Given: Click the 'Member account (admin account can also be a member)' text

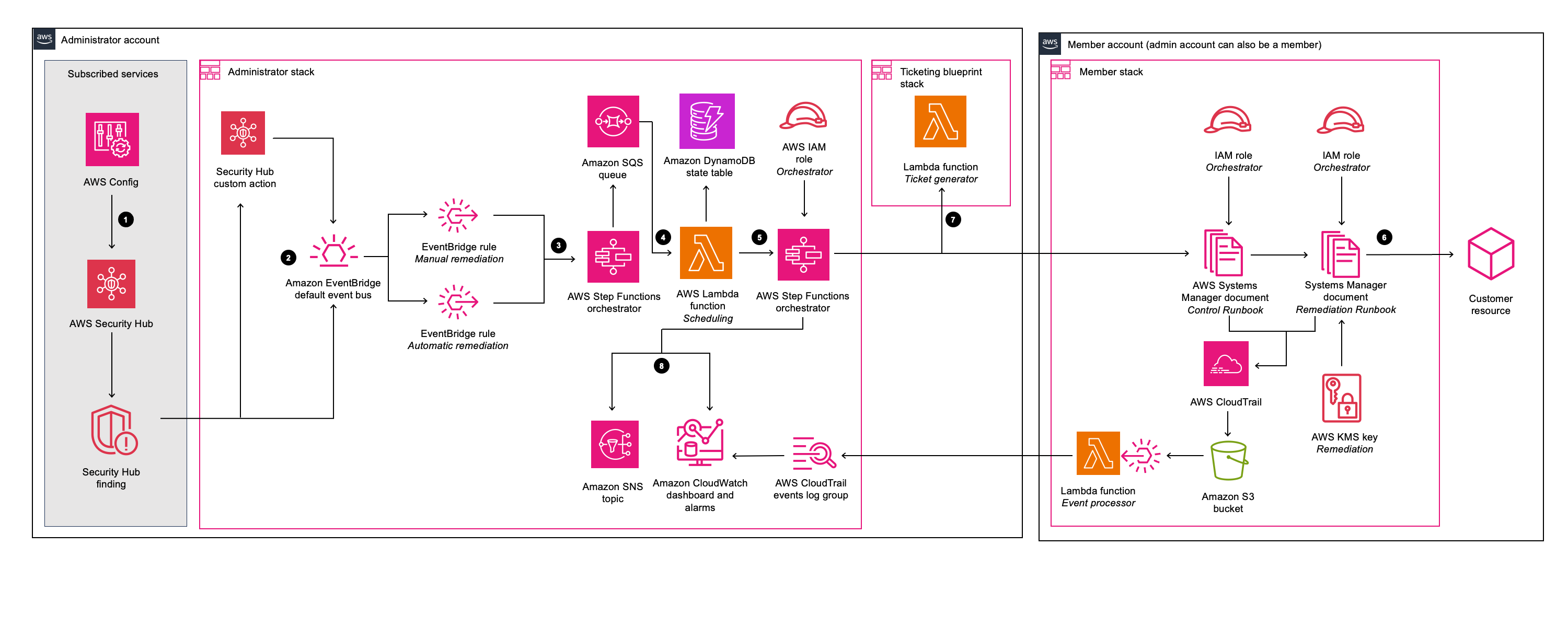Looking at the screenshot, I should (1194, 44).
